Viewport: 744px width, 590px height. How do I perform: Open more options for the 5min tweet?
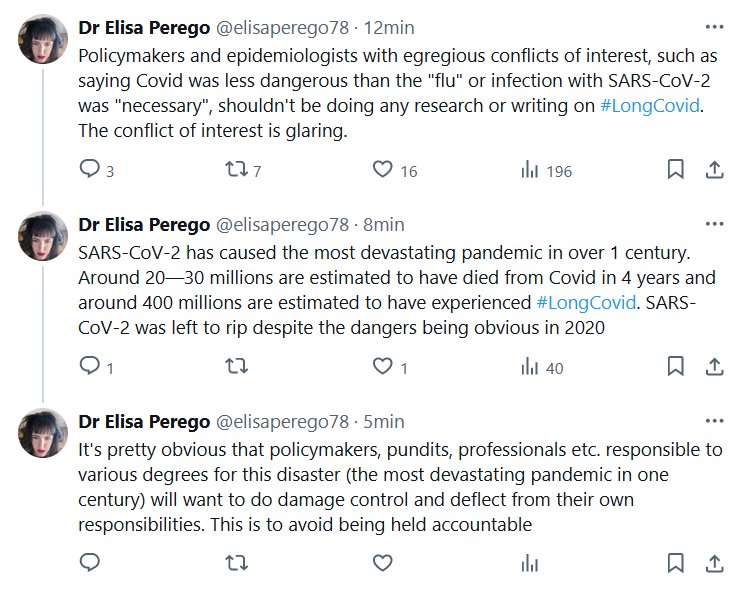point(714,422)
